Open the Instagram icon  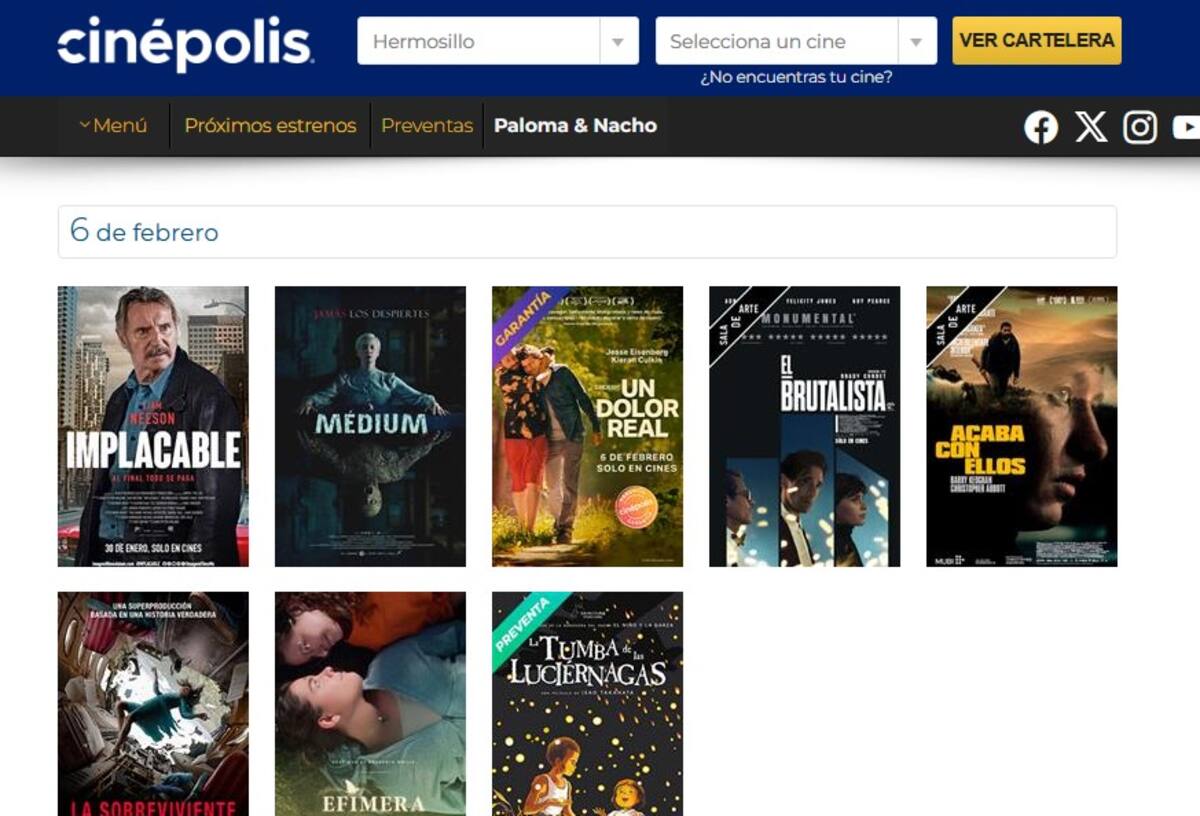pos(1140,127)
